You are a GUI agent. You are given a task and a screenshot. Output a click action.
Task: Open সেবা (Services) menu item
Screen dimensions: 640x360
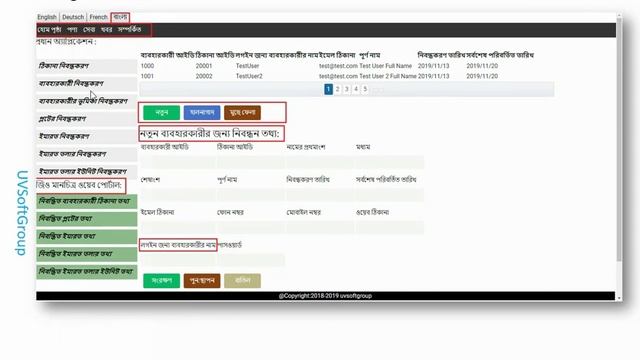coord(89,30)
